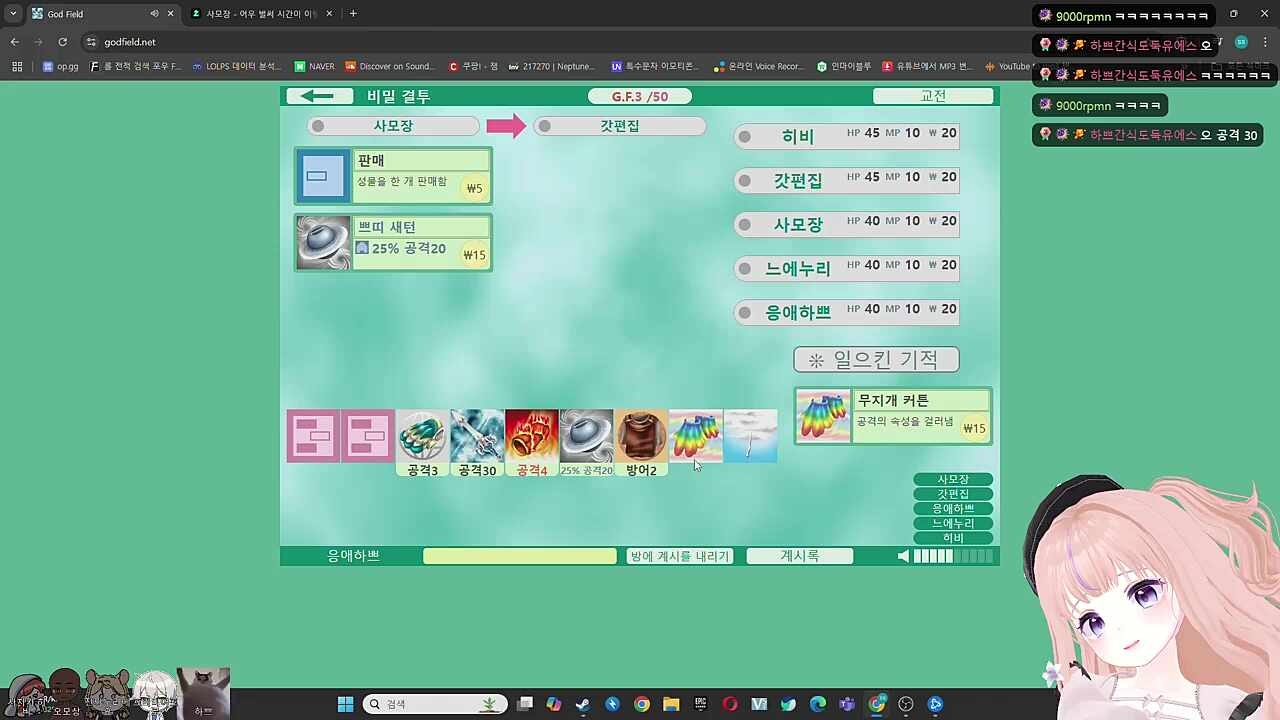Mute the game volume speaker icon
Viewport: 1280px width, 720px height.
pyautogui.click(x=903, y=556)
